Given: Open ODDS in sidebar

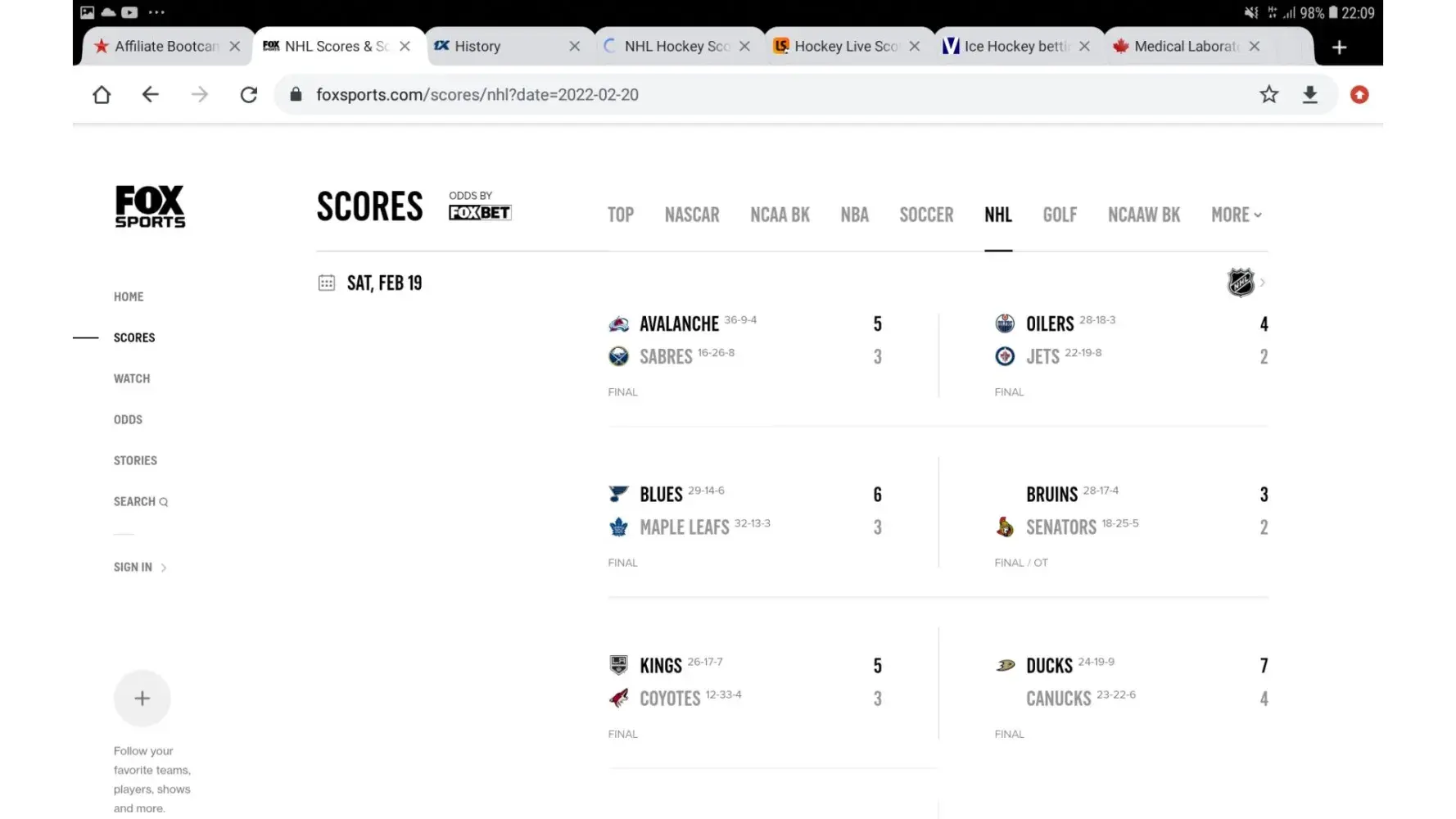Looking at the screenshot, I should pos(128,419).
